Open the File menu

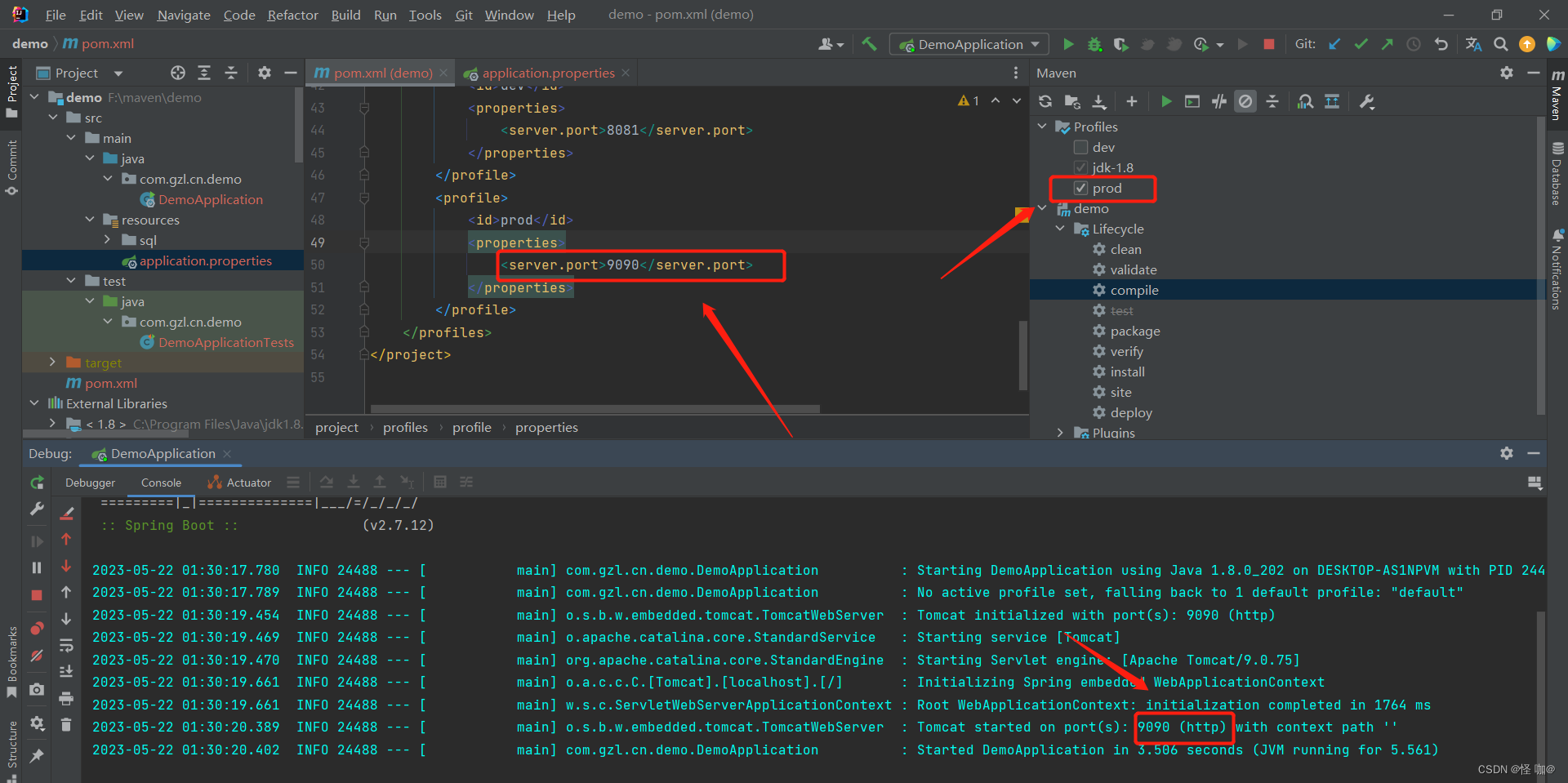coord(56,15)
